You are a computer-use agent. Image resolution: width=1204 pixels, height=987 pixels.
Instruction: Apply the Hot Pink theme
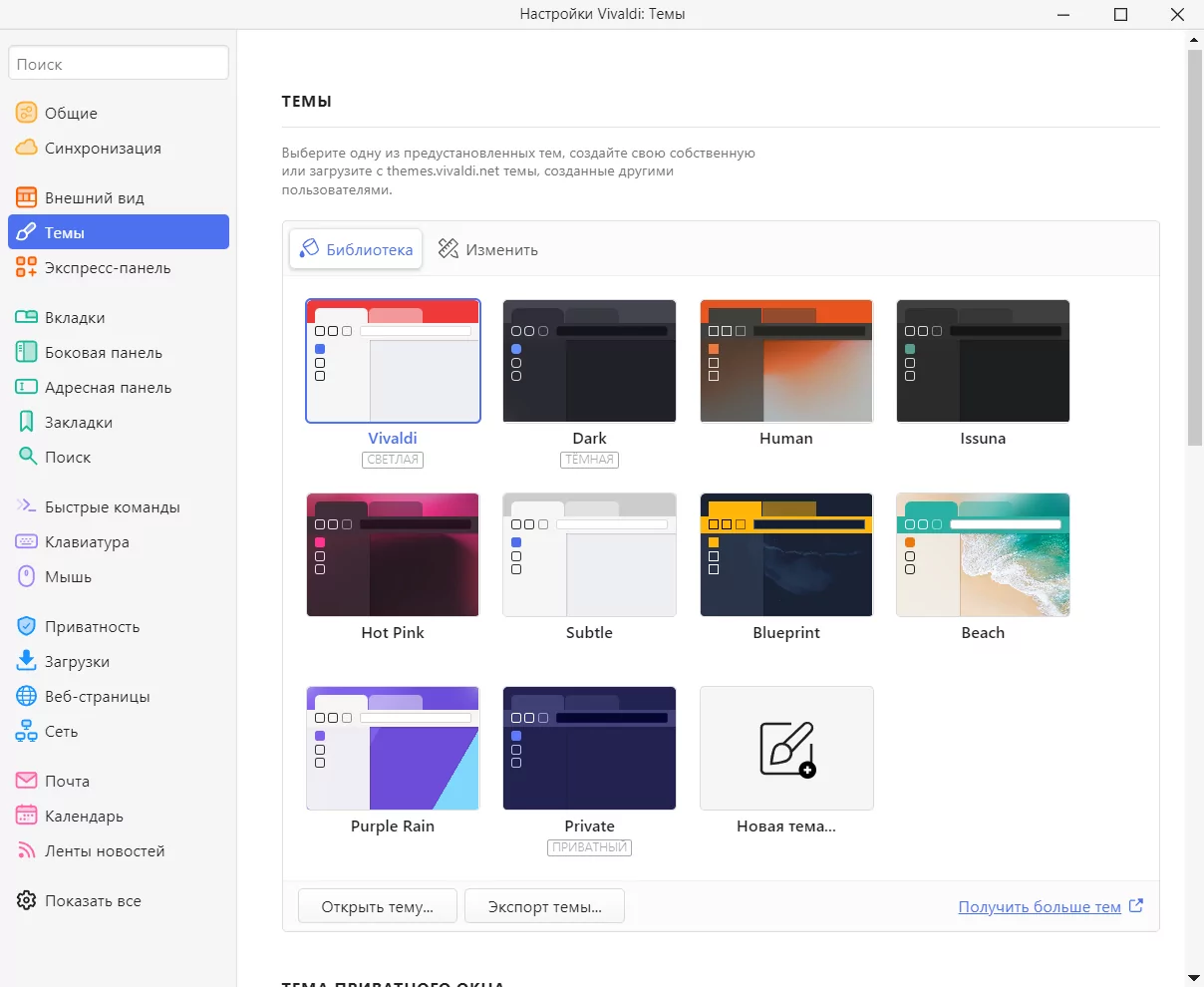pyautogui.click(x=393, y=554)
